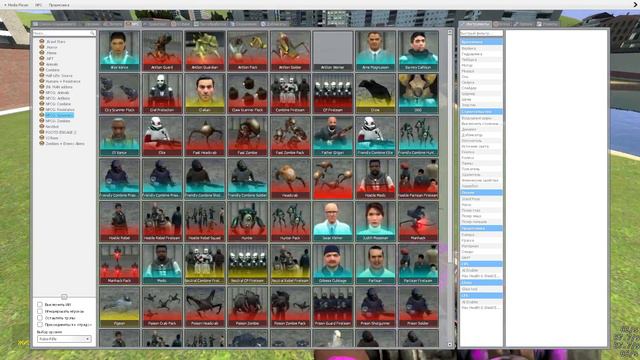The image size is (640, 360).
Task: Spawn Judith Mossman
Action: [375, 221]
